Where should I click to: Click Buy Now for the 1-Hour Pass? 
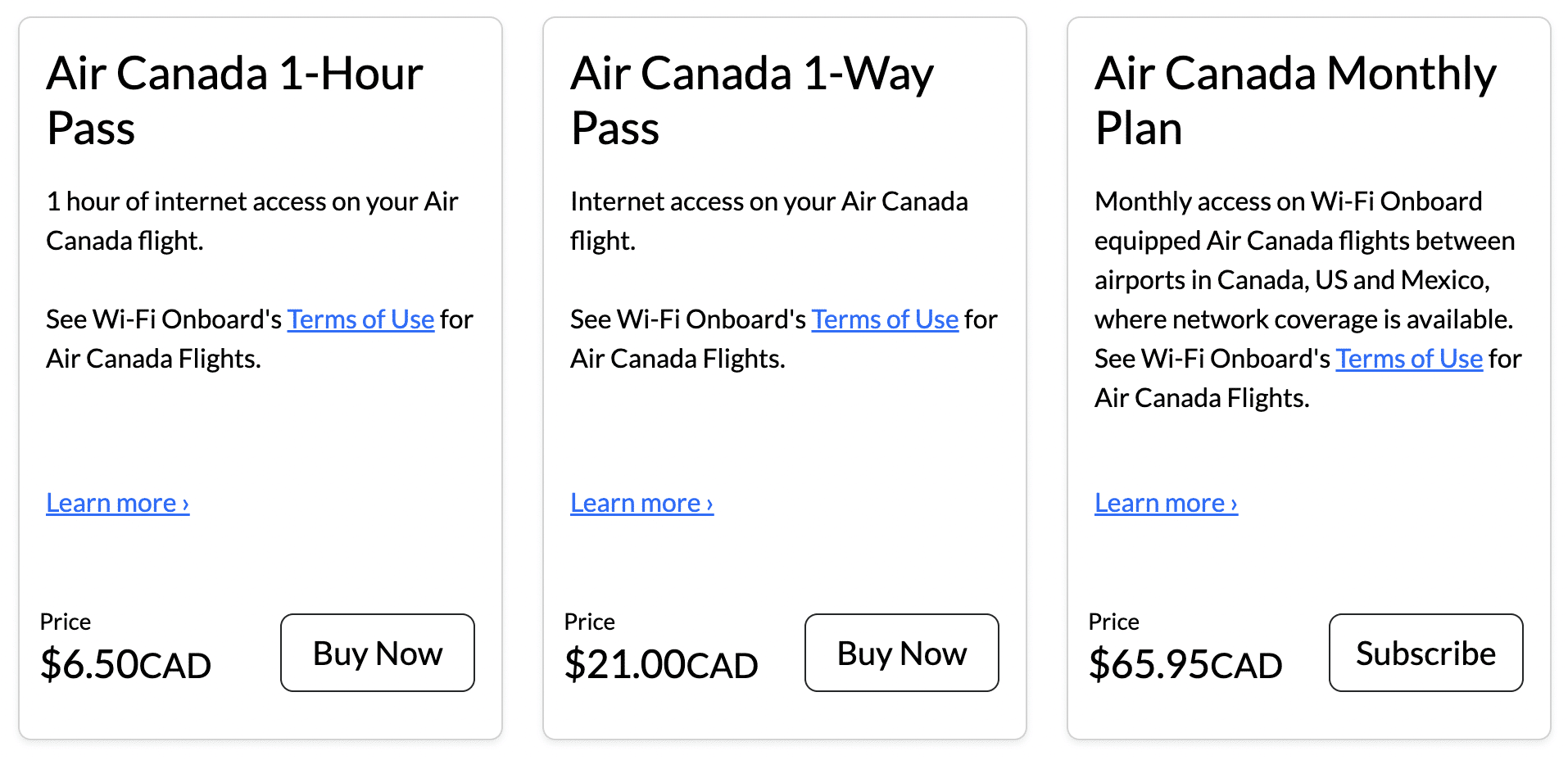[x=377, y=653]
